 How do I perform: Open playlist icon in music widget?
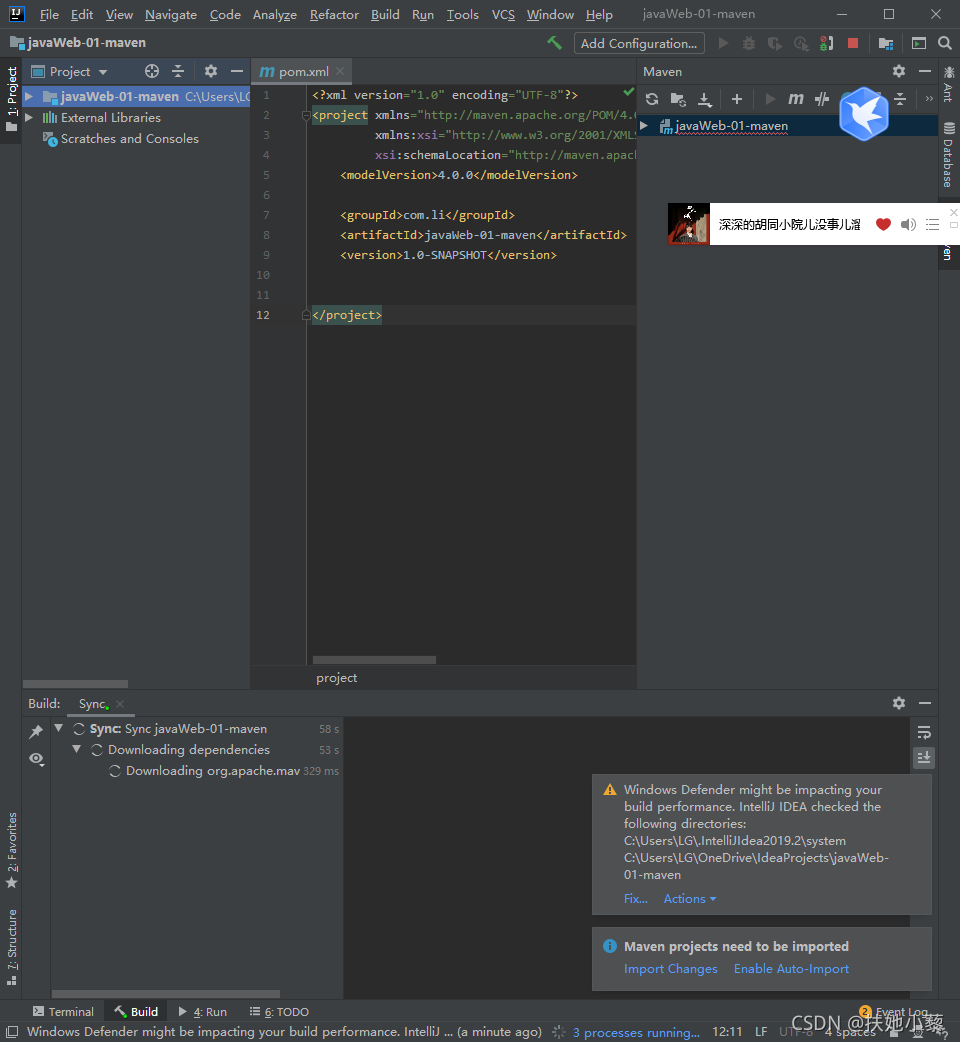(x=933, y=225)
